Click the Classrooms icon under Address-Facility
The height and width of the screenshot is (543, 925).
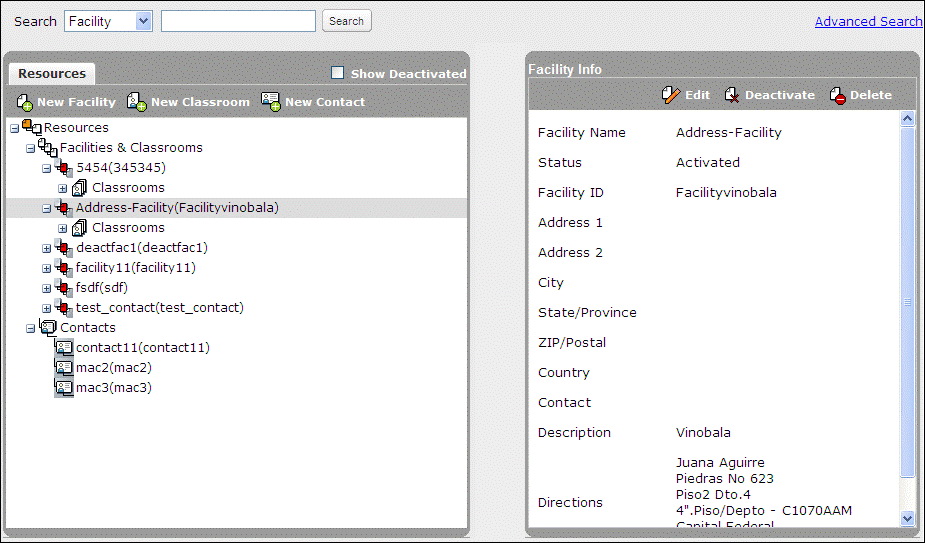tap(80, 228)
